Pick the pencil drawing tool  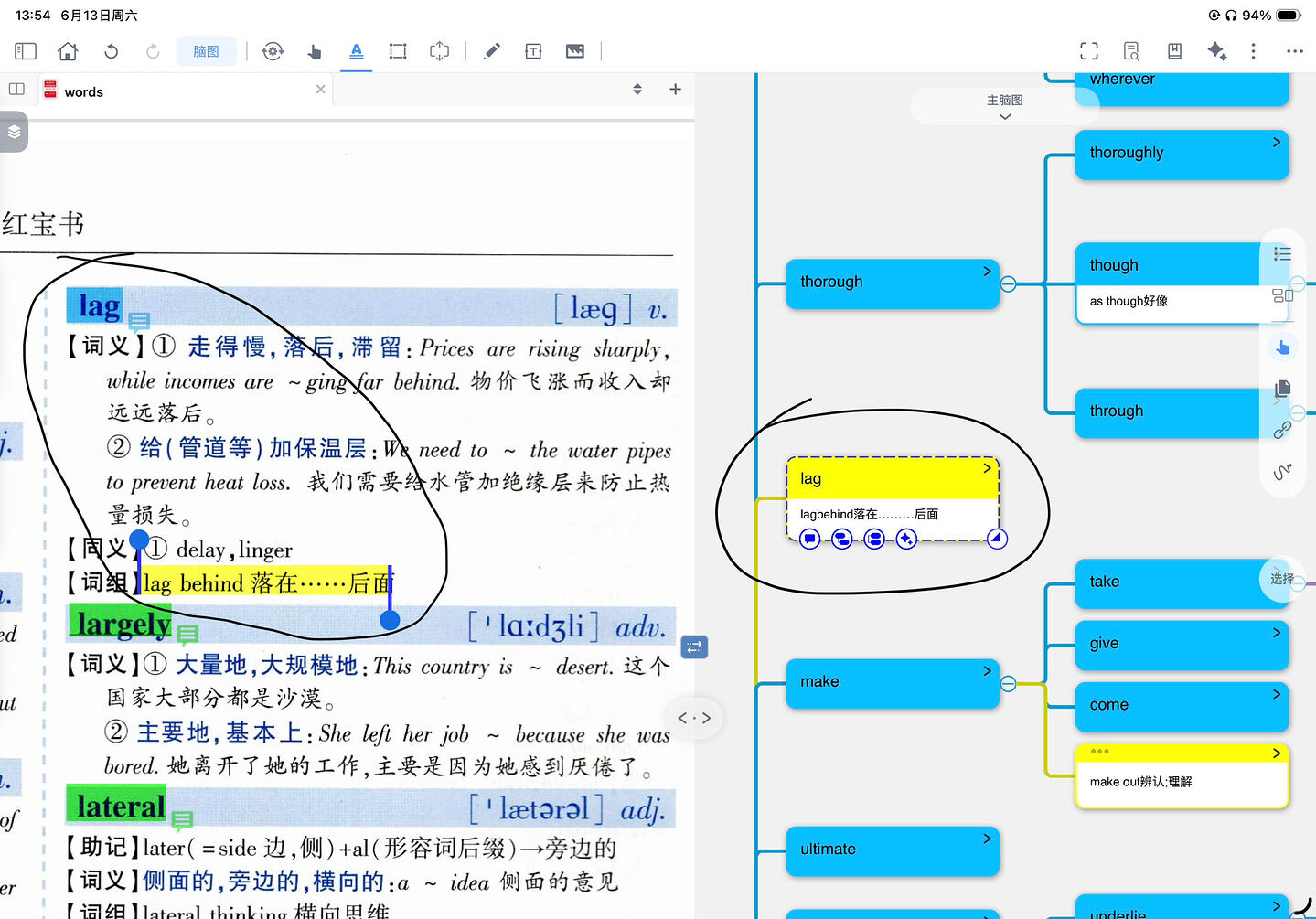(x=492, y=51)
